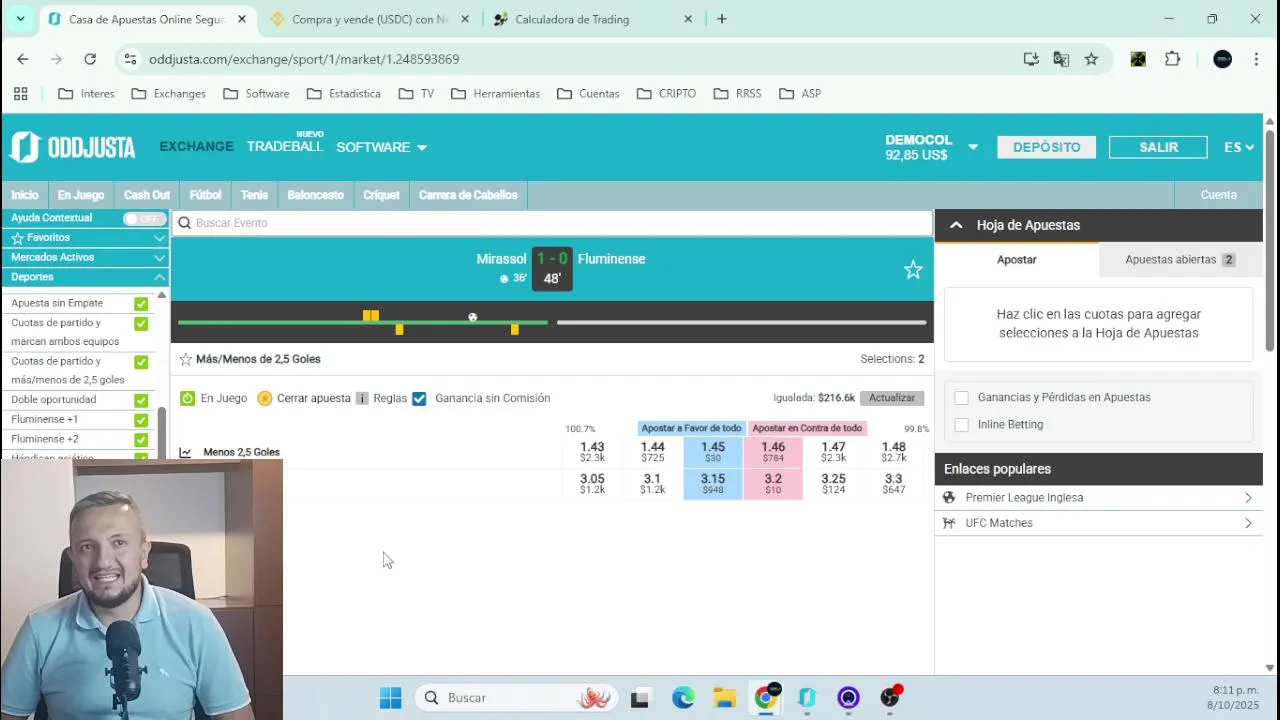
Task: Open the Fútbol nav tab
Action: (206, 195)
